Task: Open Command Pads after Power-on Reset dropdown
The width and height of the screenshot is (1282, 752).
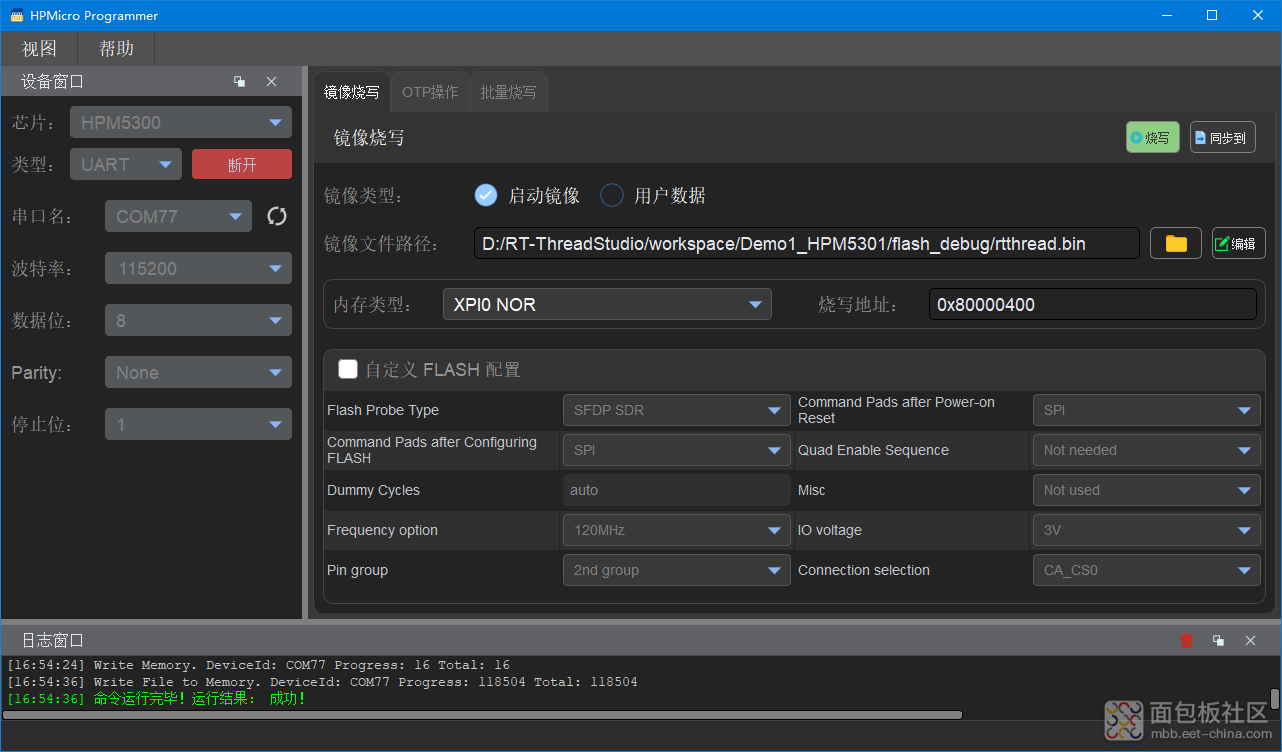Action: coord(1146,410)
